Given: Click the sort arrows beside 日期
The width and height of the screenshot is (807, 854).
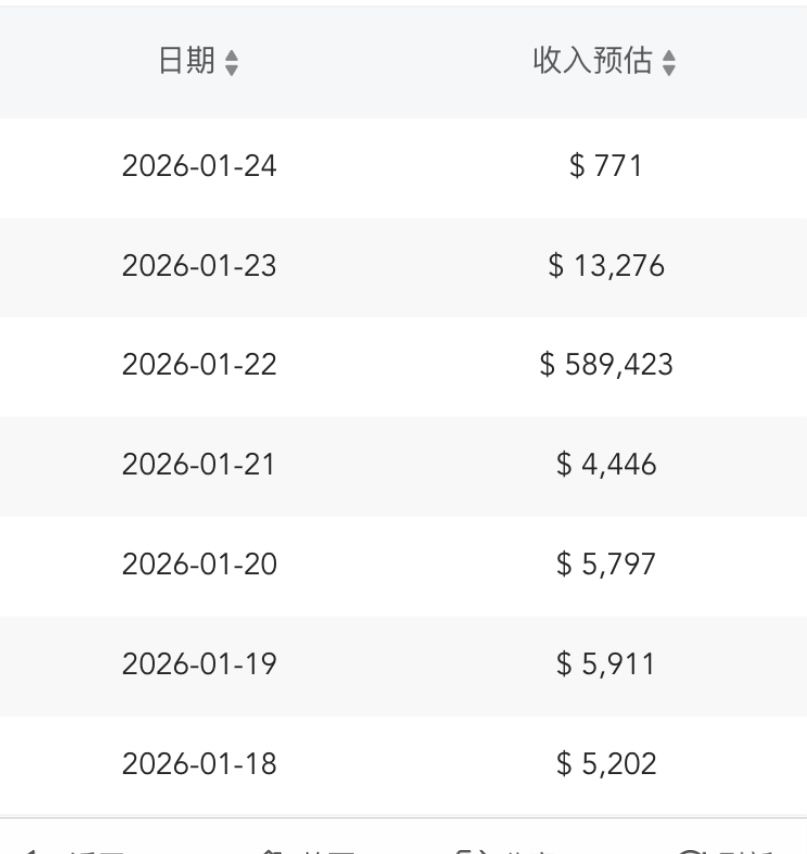Looking at the screenshot, I should click(x=232, y=64).
